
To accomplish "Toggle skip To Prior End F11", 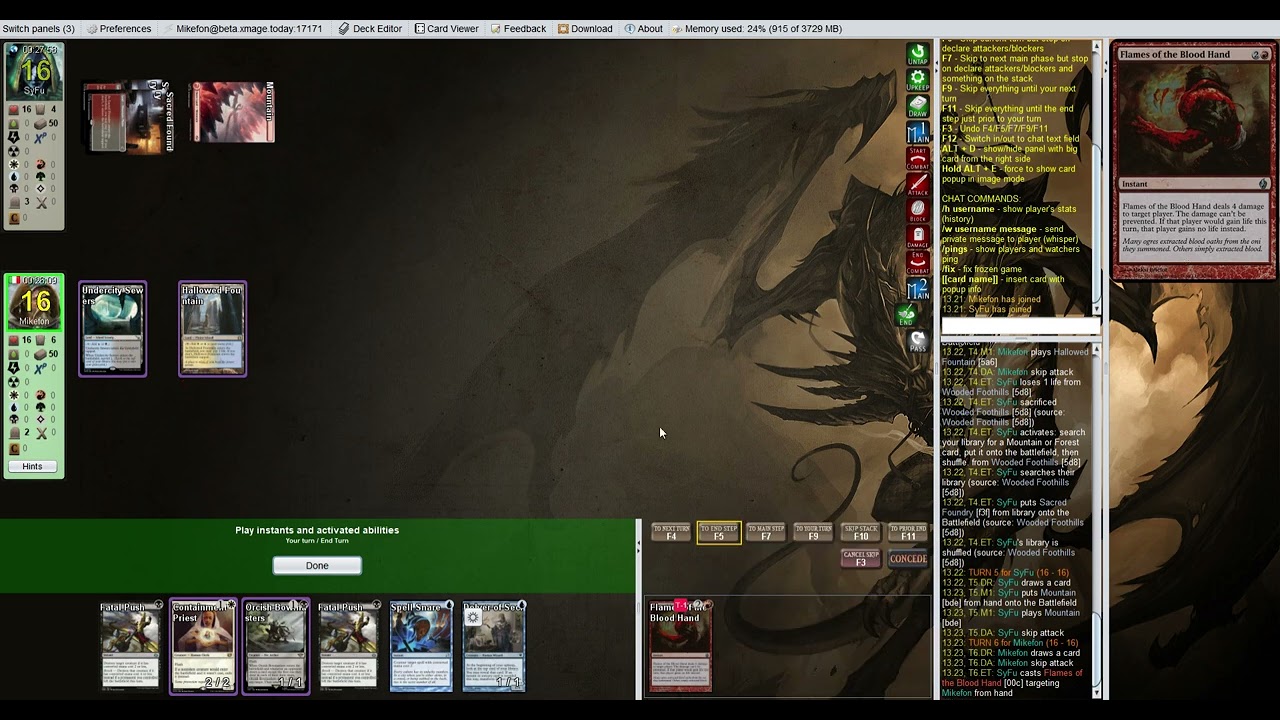I will tap(908, 533).
